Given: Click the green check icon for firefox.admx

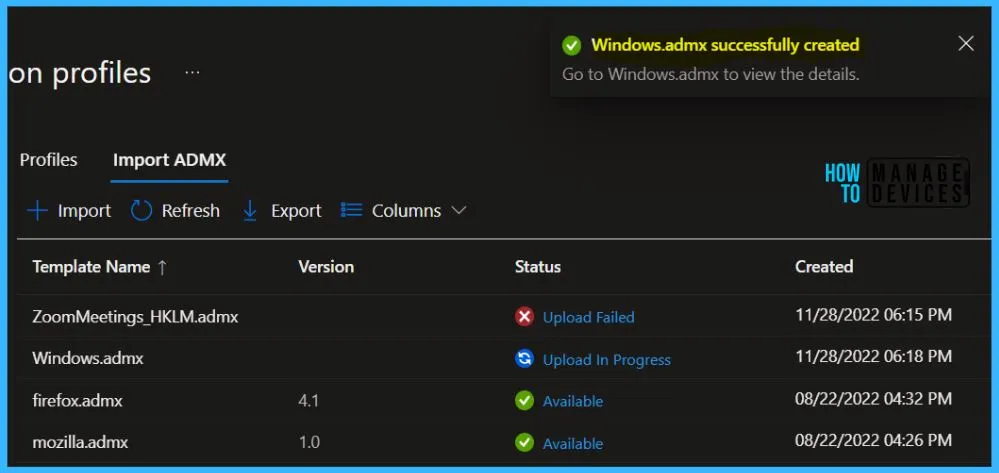Looking at the screenshot, I should 524,401.
